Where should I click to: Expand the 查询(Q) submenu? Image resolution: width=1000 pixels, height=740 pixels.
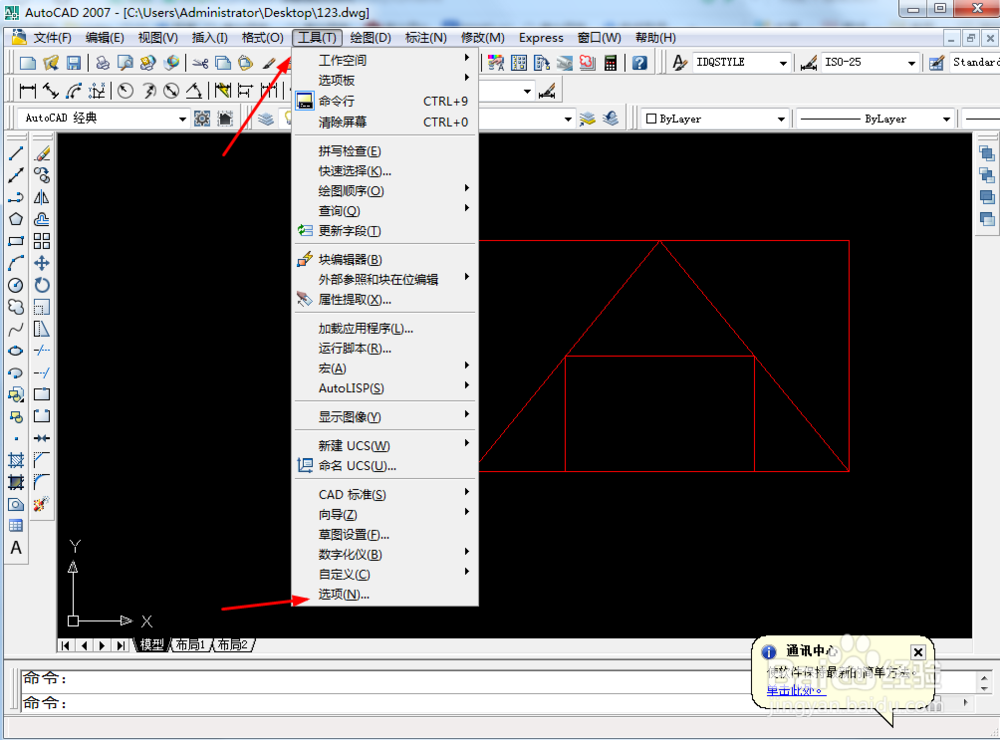[x=385, y=211]
